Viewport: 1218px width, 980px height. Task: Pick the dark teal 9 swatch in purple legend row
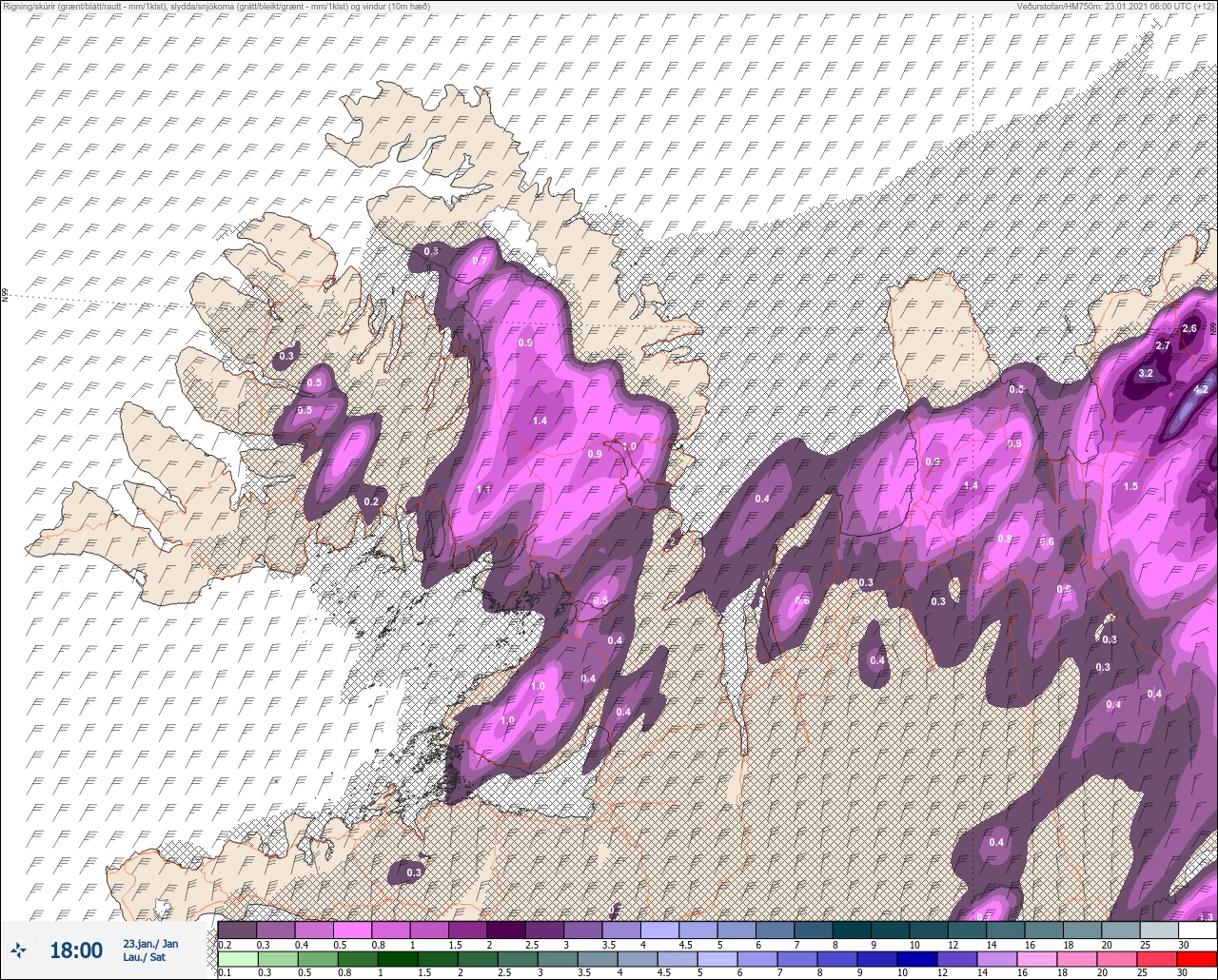890,930
